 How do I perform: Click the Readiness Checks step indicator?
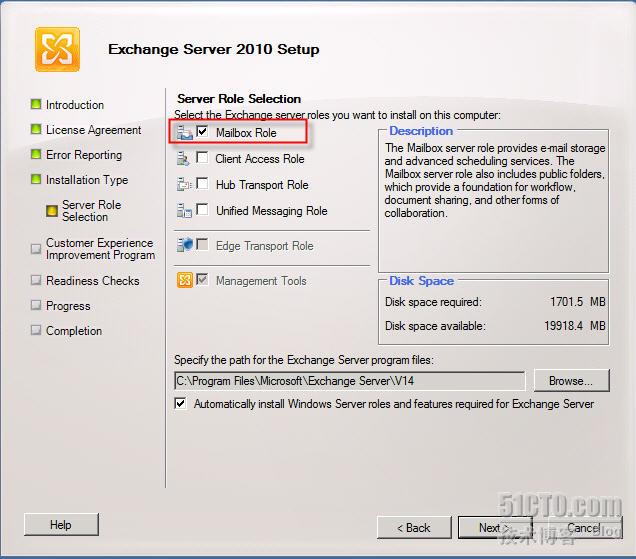coord(36,280)
